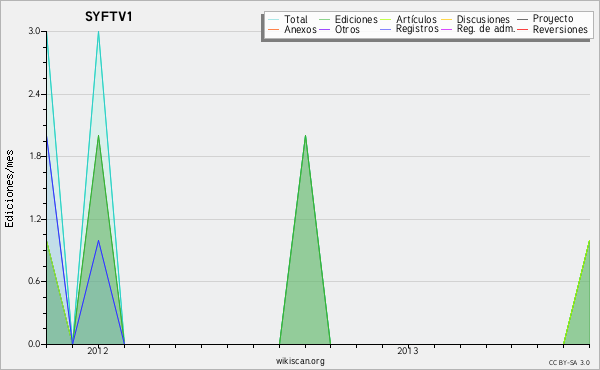Click the 2.4 y-axis value
Viewport: 600px width, 370px height.
[x=34, y=94]
